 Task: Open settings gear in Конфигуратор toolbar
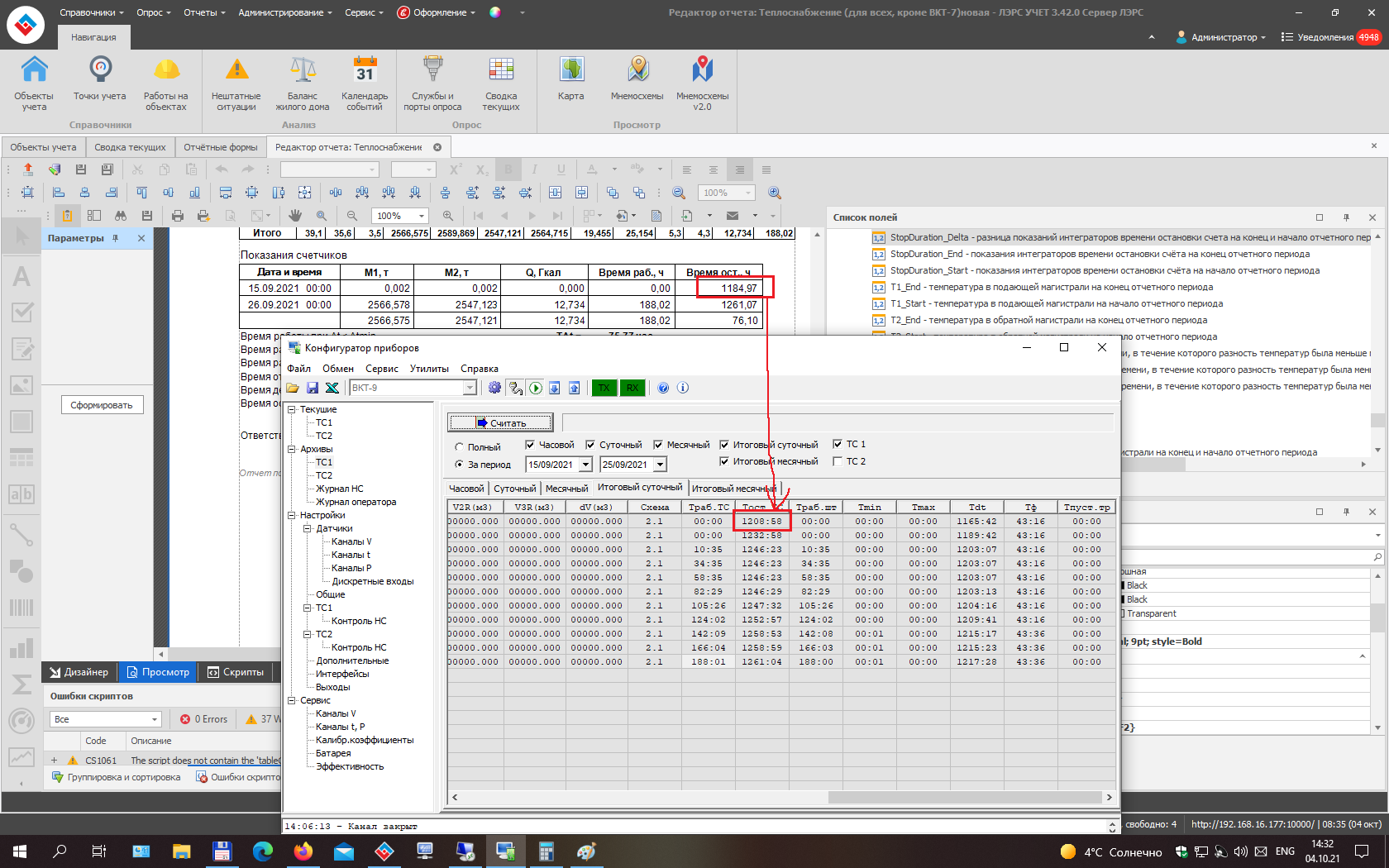pos(494,388)
